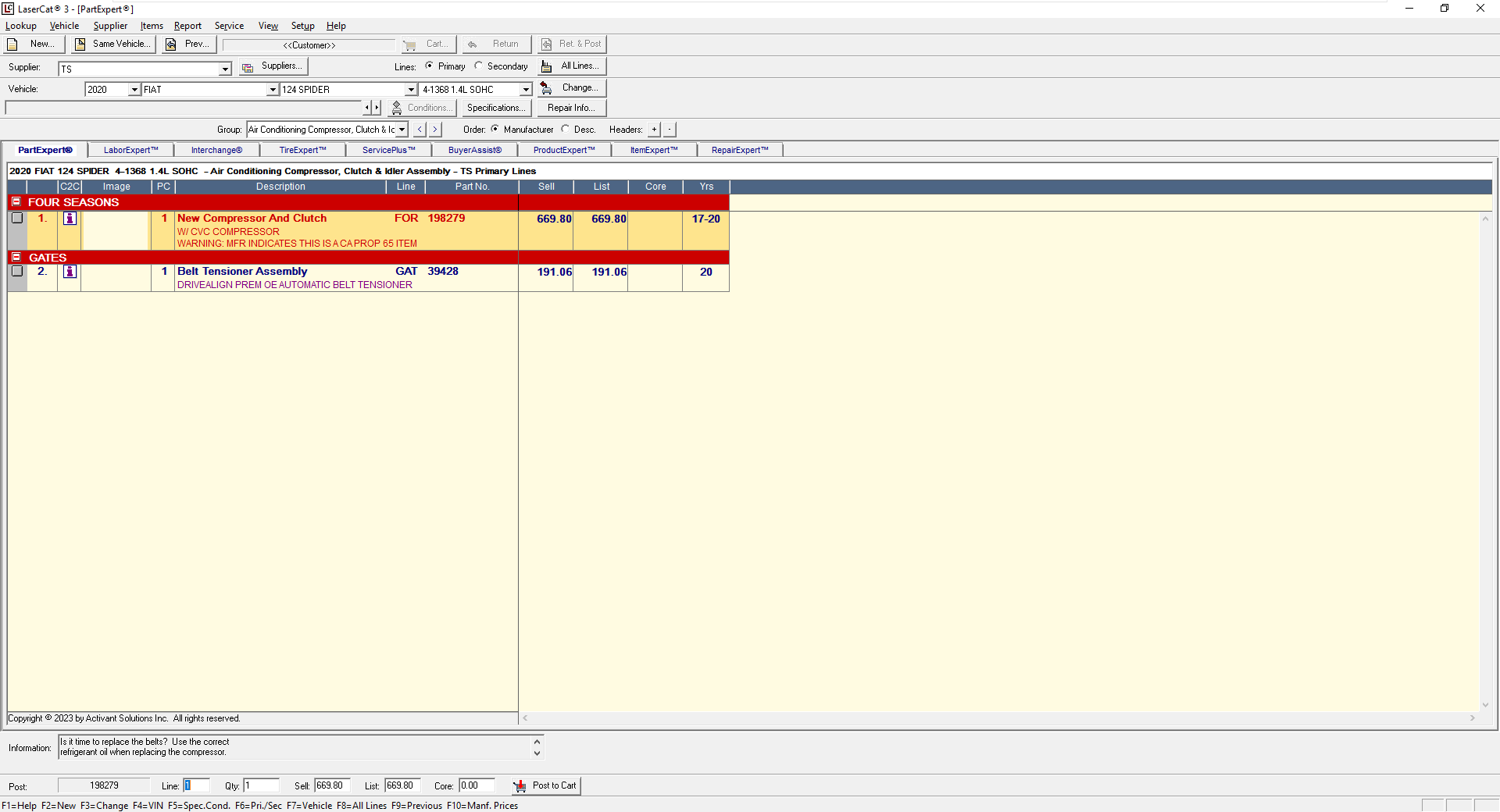Click the Specifications button

(x=495, y=108)
